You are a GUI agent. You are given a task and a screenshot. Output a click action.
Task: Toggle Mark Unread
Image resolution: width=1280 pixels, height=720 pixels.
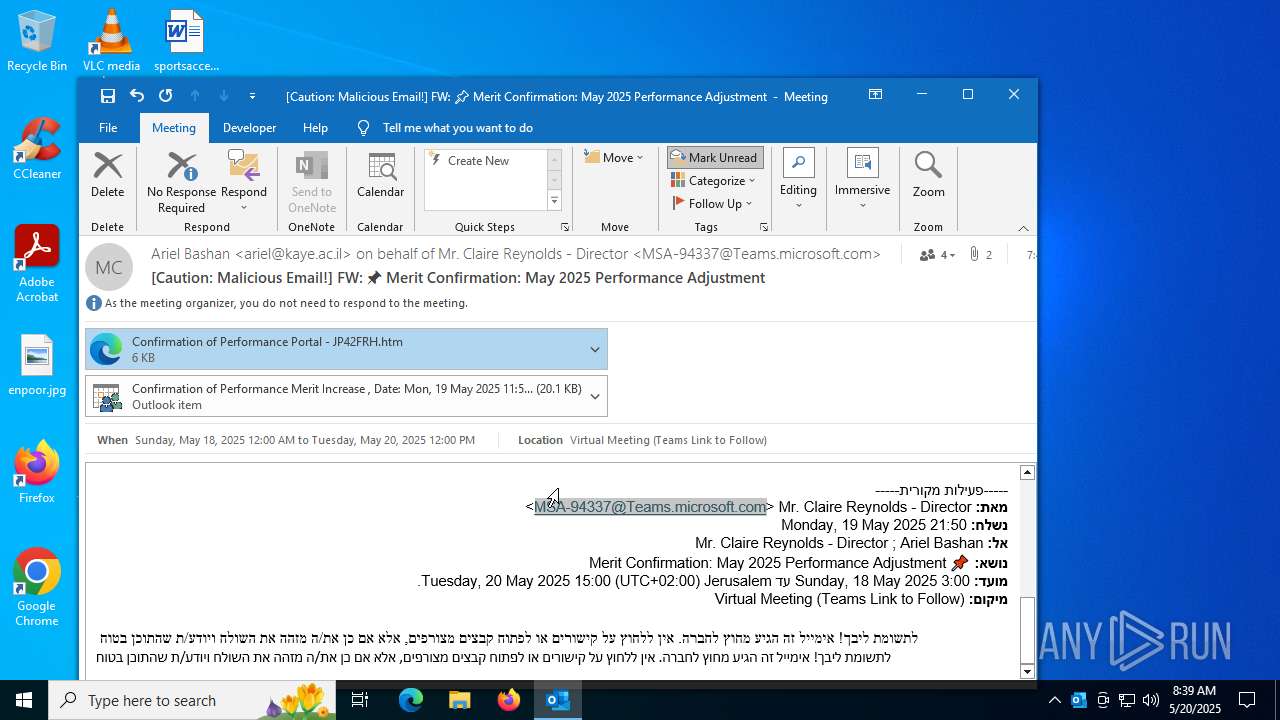(715, 157)
